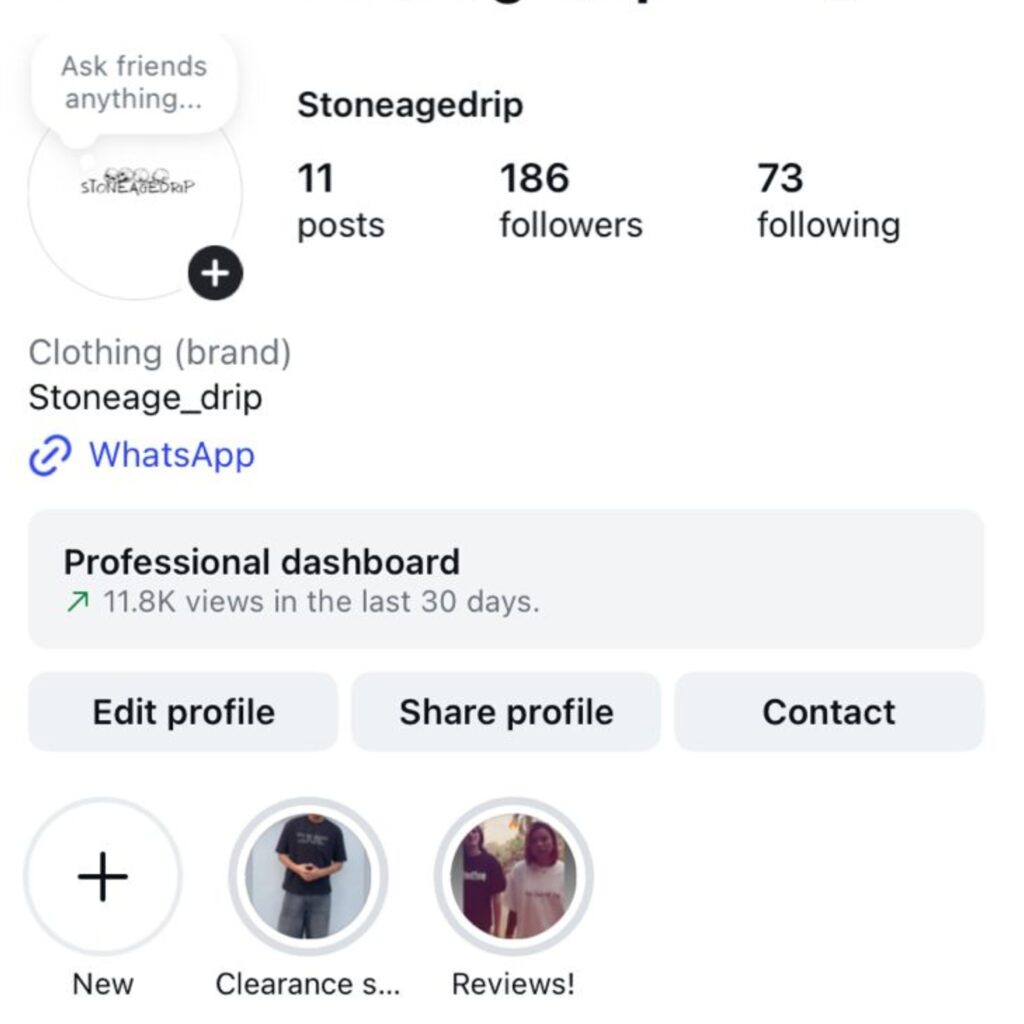Open the 186 followers list
Screen dimensions: 1024x1024
pos(570,201)
